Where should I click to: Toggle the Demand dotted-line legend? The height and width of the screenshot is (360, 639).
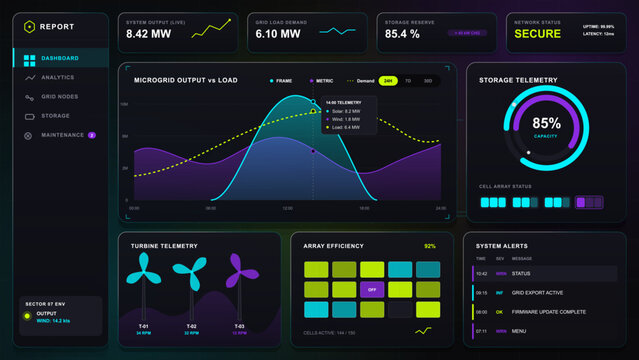pyautogui.click(x=361, y=81)
